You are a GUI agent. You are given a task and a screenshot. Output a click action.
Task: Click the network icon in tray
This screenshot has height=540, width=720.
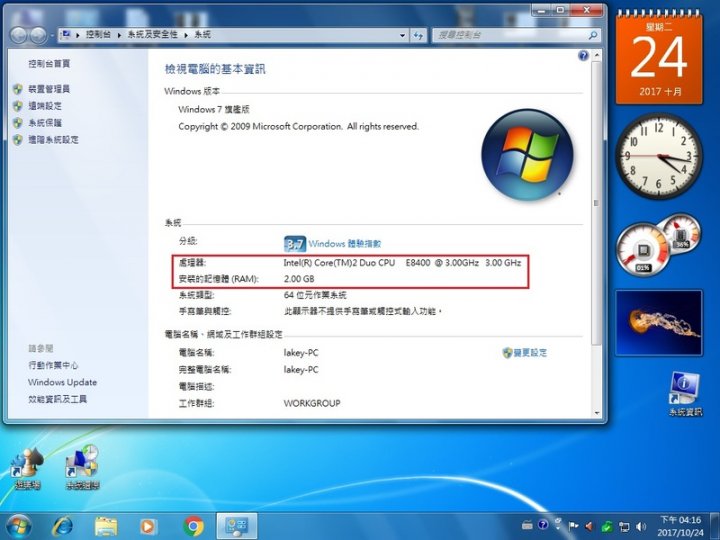[x=624, y=526]
